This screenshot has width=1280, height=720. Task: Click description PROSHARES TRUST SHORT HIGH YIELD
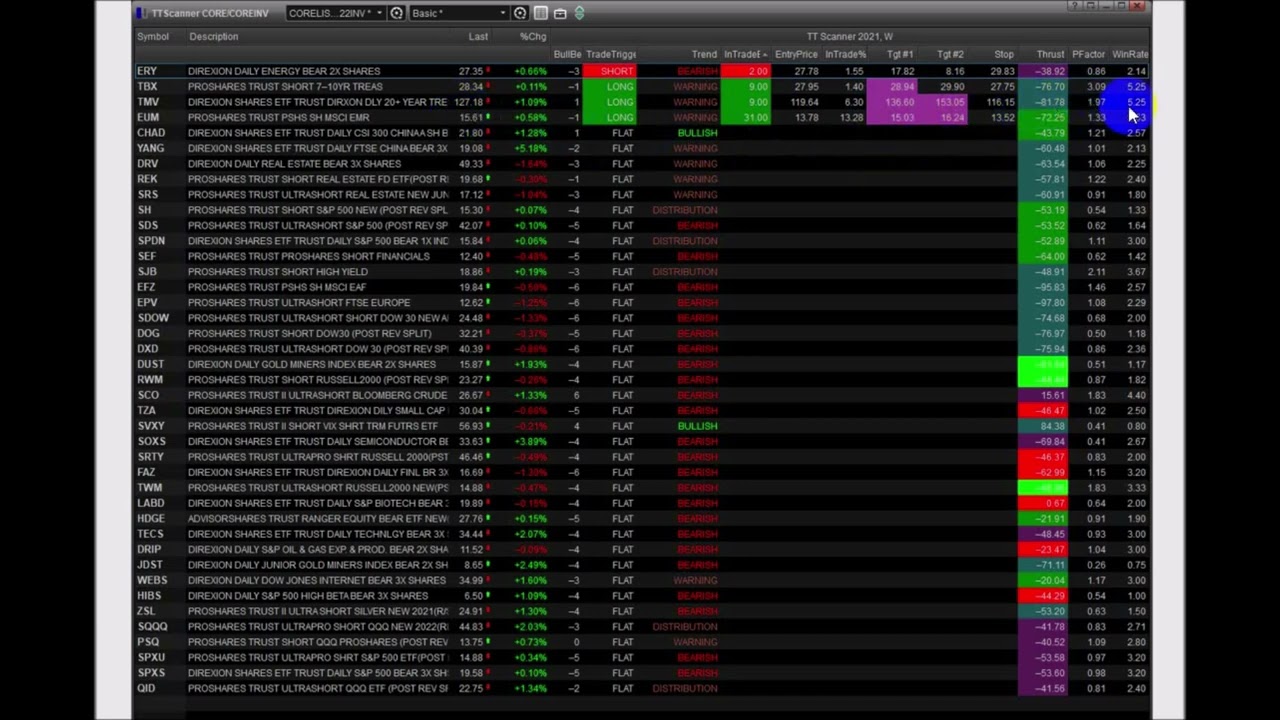(277, 272)
